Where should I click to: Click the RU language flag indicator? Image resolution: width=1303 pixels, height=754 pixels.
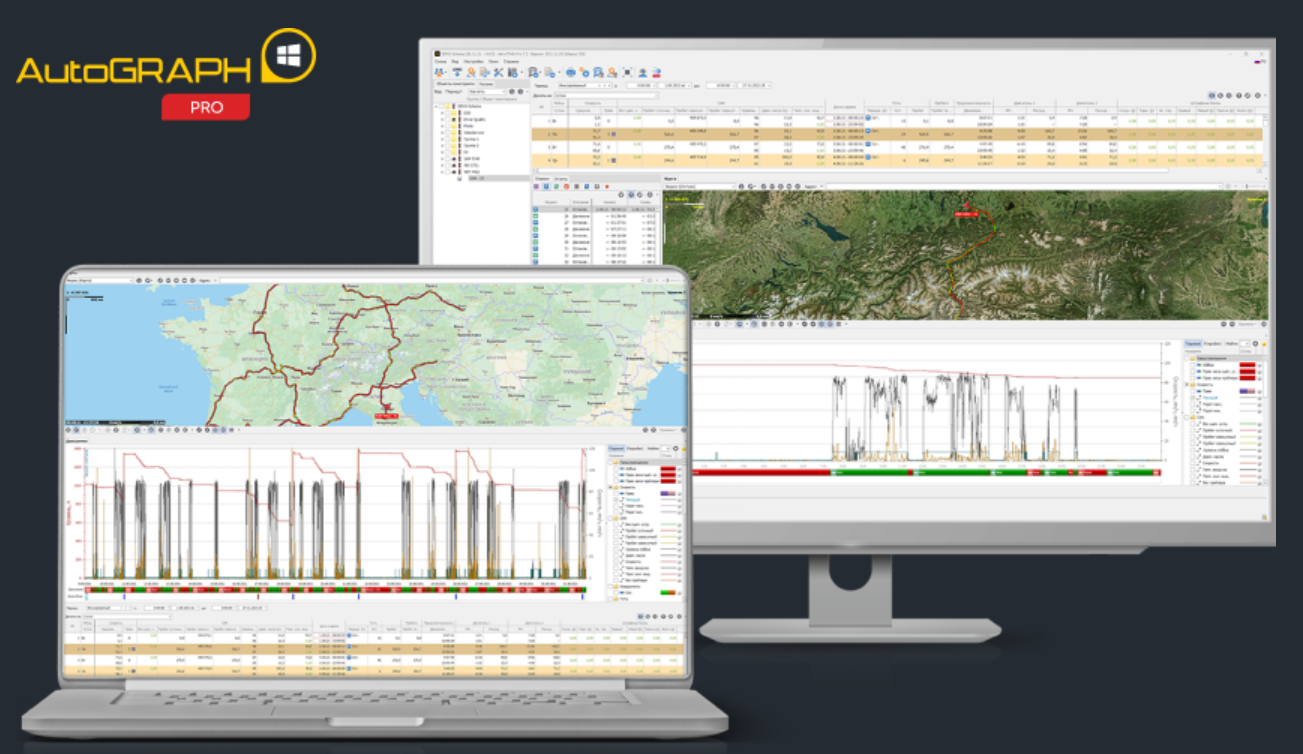point(1260,62)
